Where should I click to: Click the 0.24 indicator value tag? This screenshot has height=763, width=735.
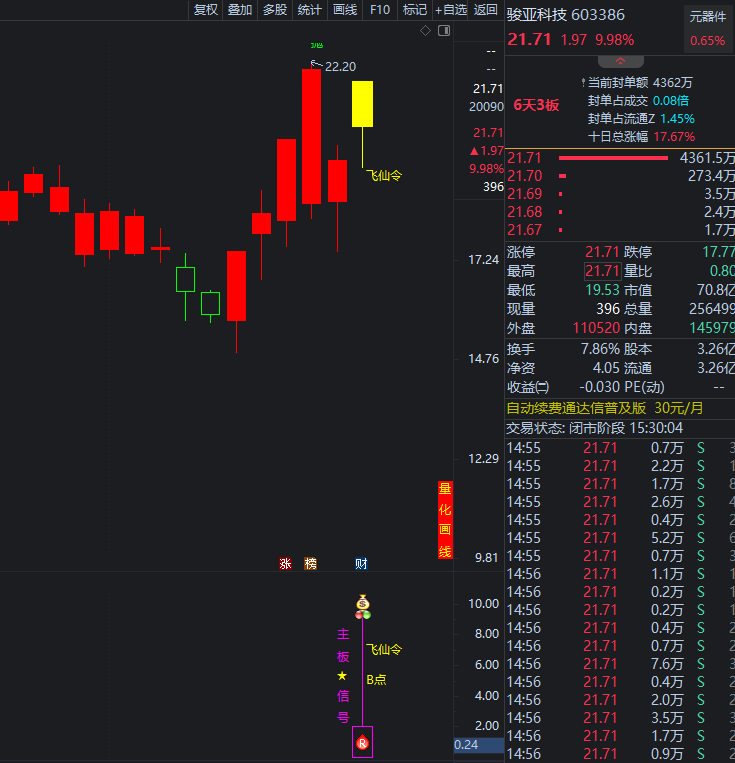[478, 745]
